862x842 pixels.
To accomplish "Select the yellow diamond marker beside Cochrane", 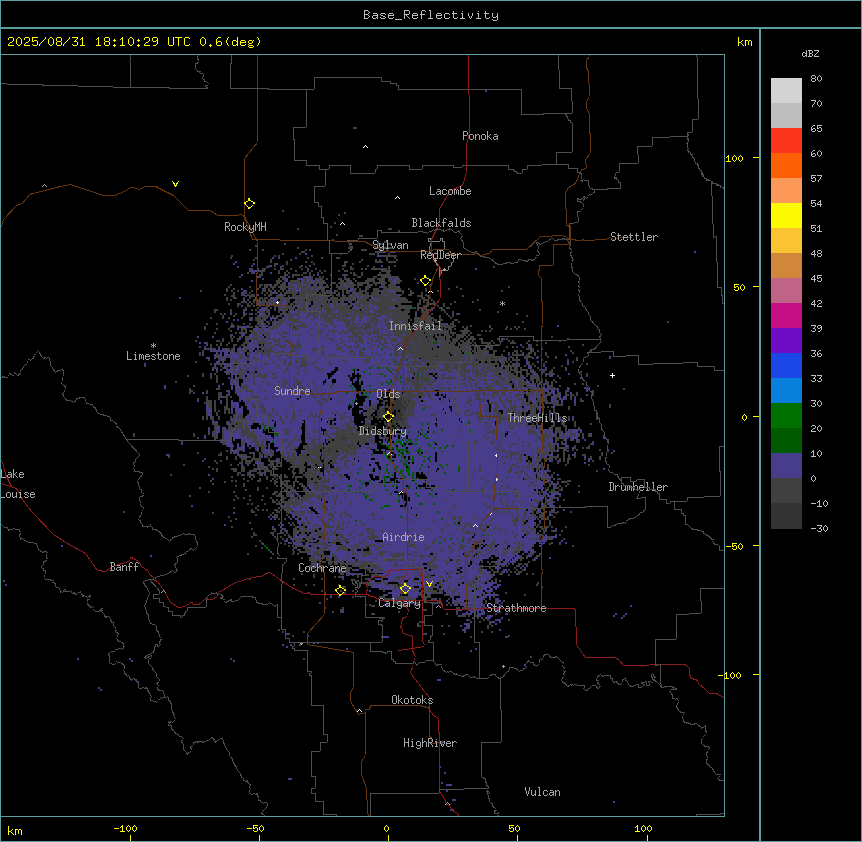I will click(x=340, y=591).
